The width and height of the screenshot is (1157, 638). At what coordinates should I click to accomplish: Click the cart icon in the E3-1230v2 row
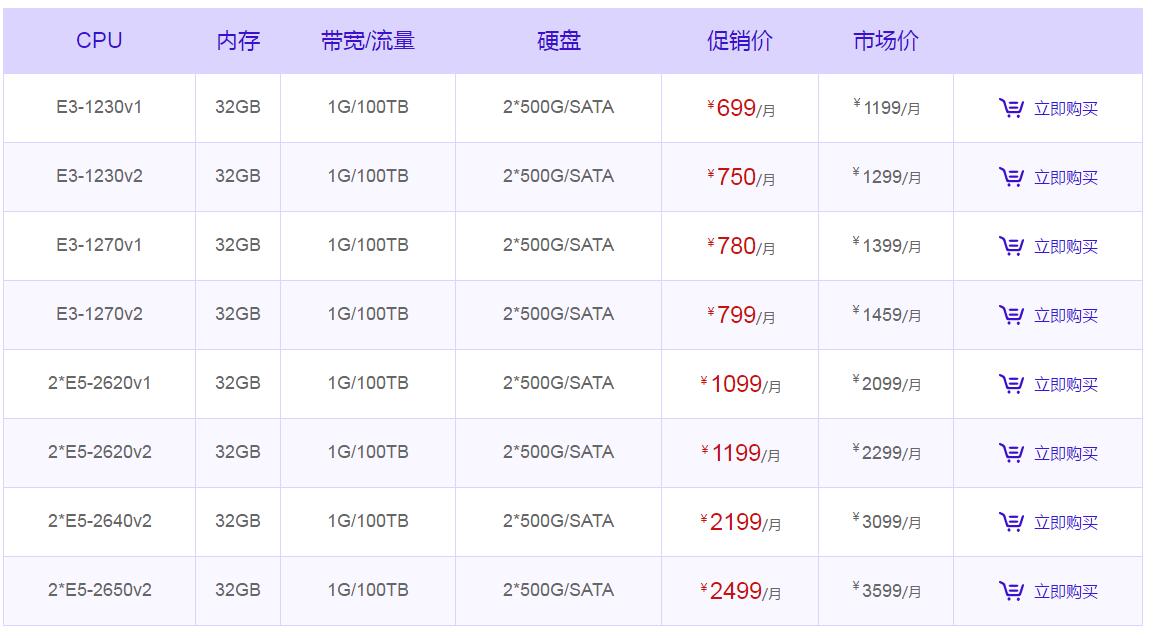pos(1011,177)
